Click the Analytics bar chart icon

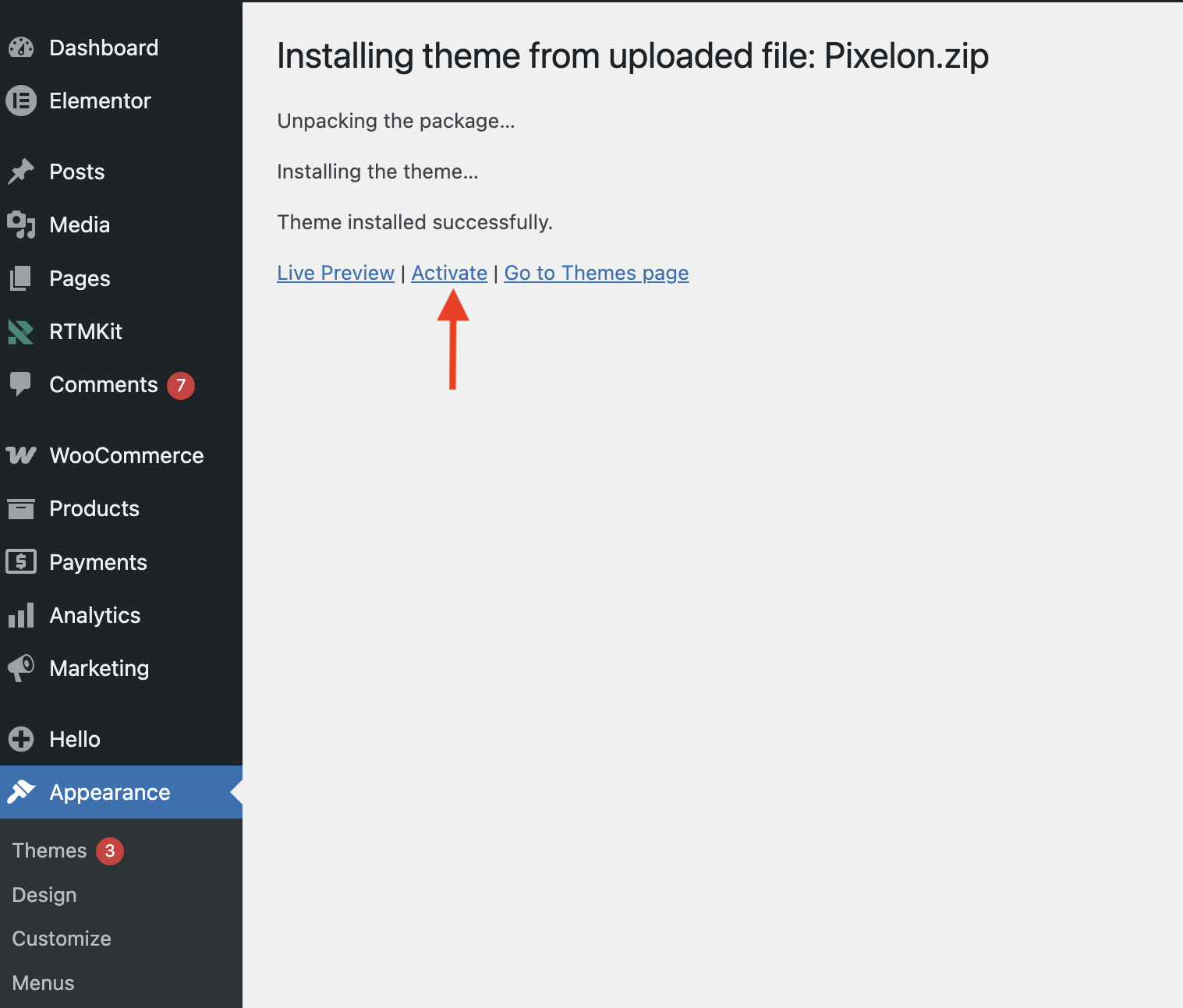[x=21, y=615]
